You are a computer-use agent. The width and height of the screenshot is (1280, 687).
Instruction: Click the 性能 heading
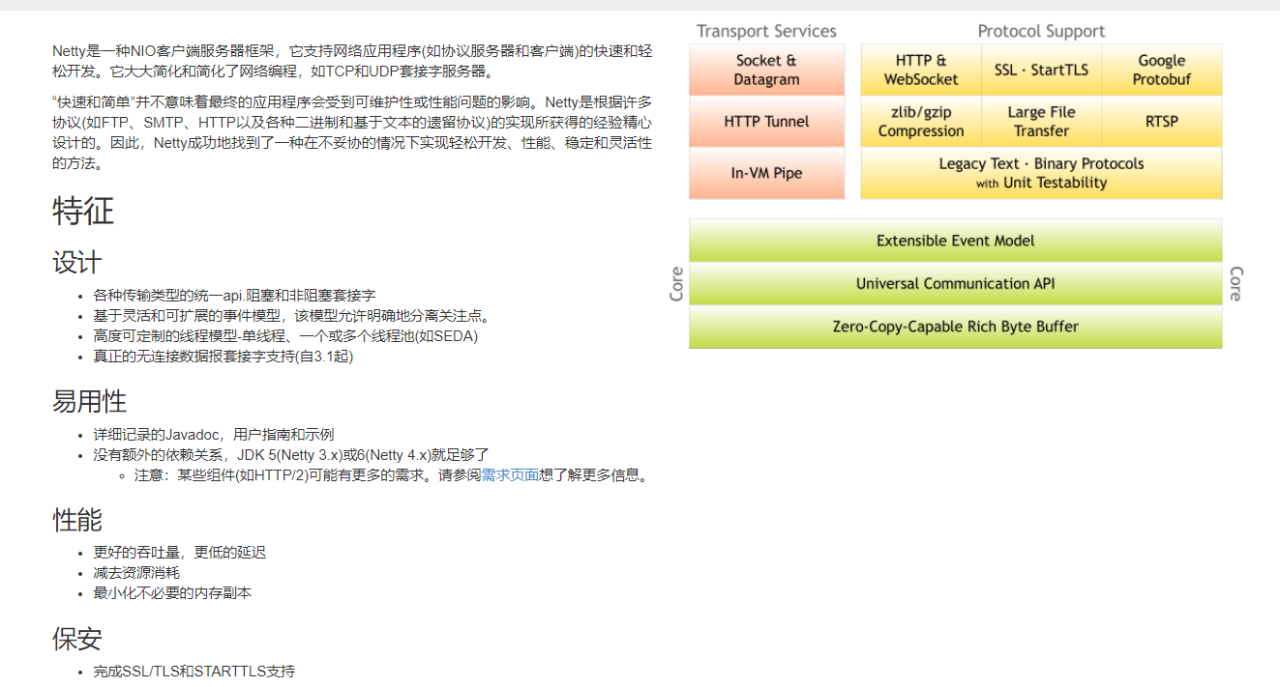coord(77,521)
